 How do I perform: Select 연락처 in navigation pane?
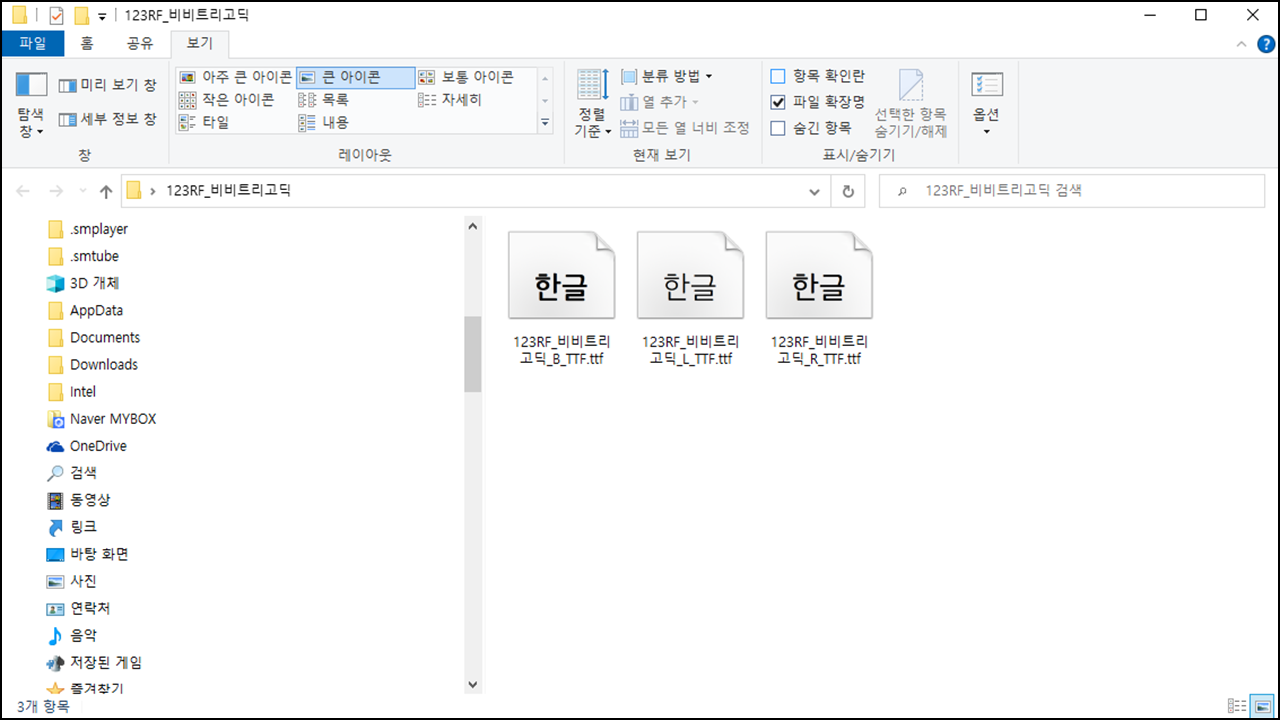90,607
